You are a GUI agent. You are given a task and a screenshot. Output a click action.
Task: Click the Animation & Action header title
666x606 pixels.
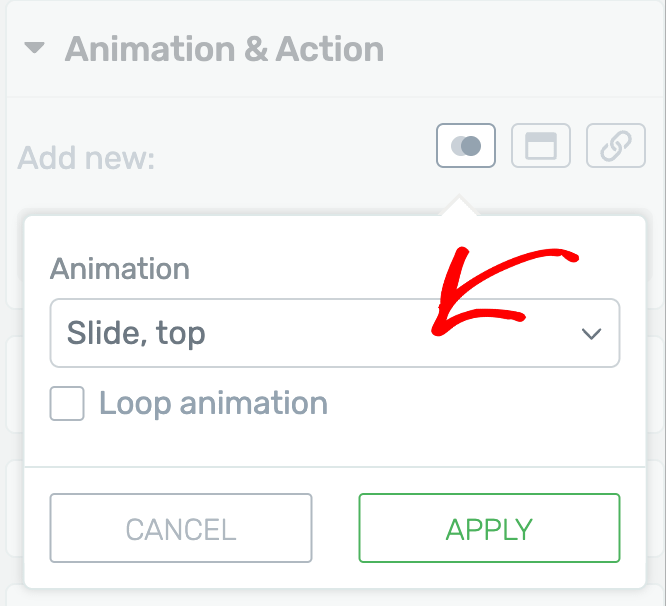(x=224, y=49)
